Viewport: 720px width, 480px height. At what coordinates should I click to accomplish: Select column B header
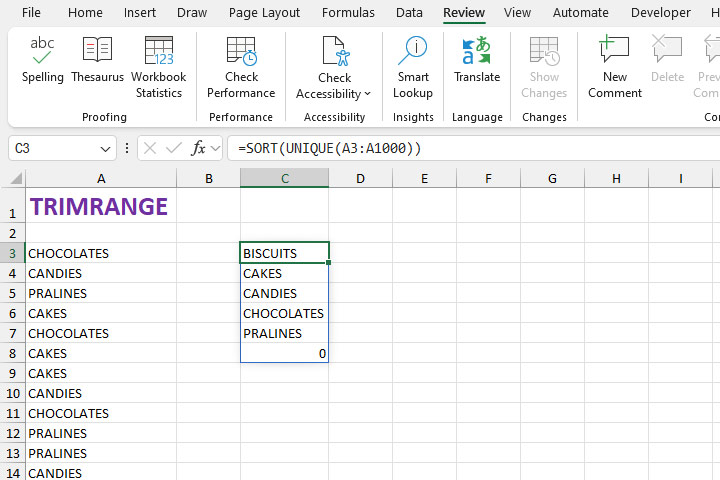coord(208,178)
